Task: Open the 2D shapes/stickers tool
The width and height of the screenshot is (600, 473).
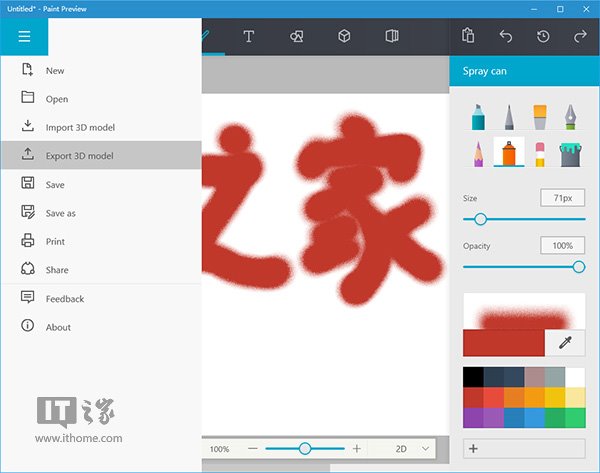Action: [x=296, y=37]
